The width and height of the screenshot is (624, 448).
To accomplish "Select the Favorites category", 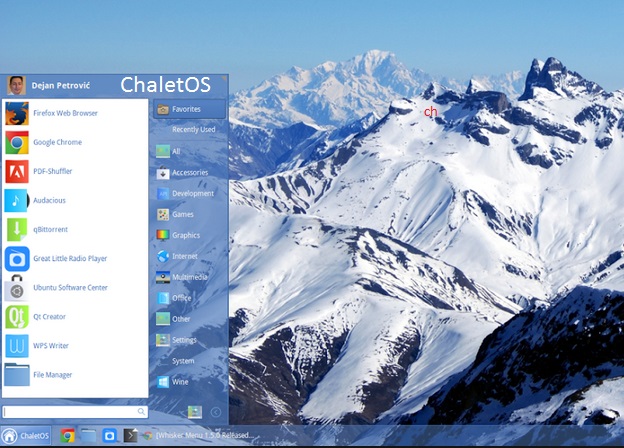I will (189, 109).
